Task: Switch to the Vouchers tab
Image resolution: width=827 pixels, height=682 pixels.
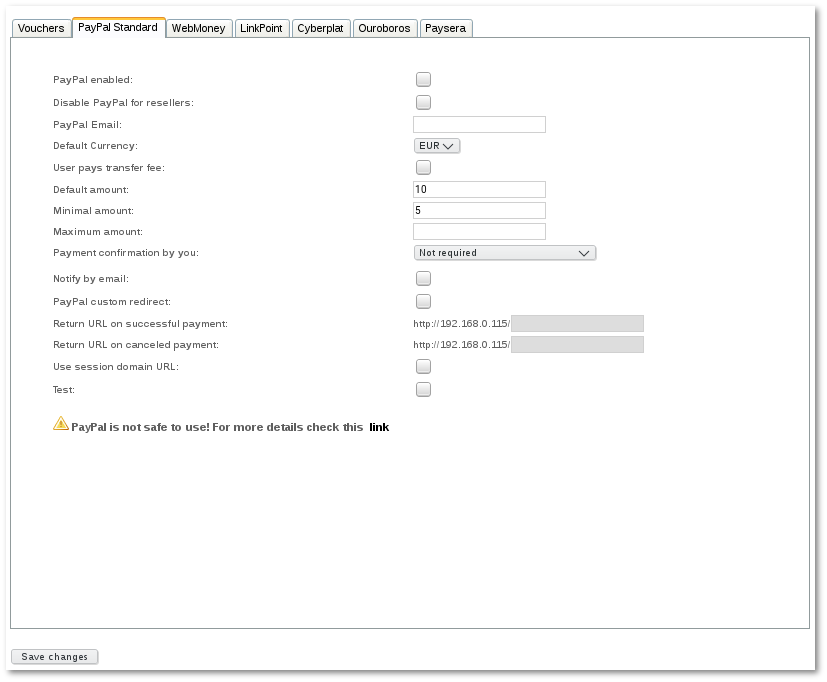Action: (x=41, y=29)
